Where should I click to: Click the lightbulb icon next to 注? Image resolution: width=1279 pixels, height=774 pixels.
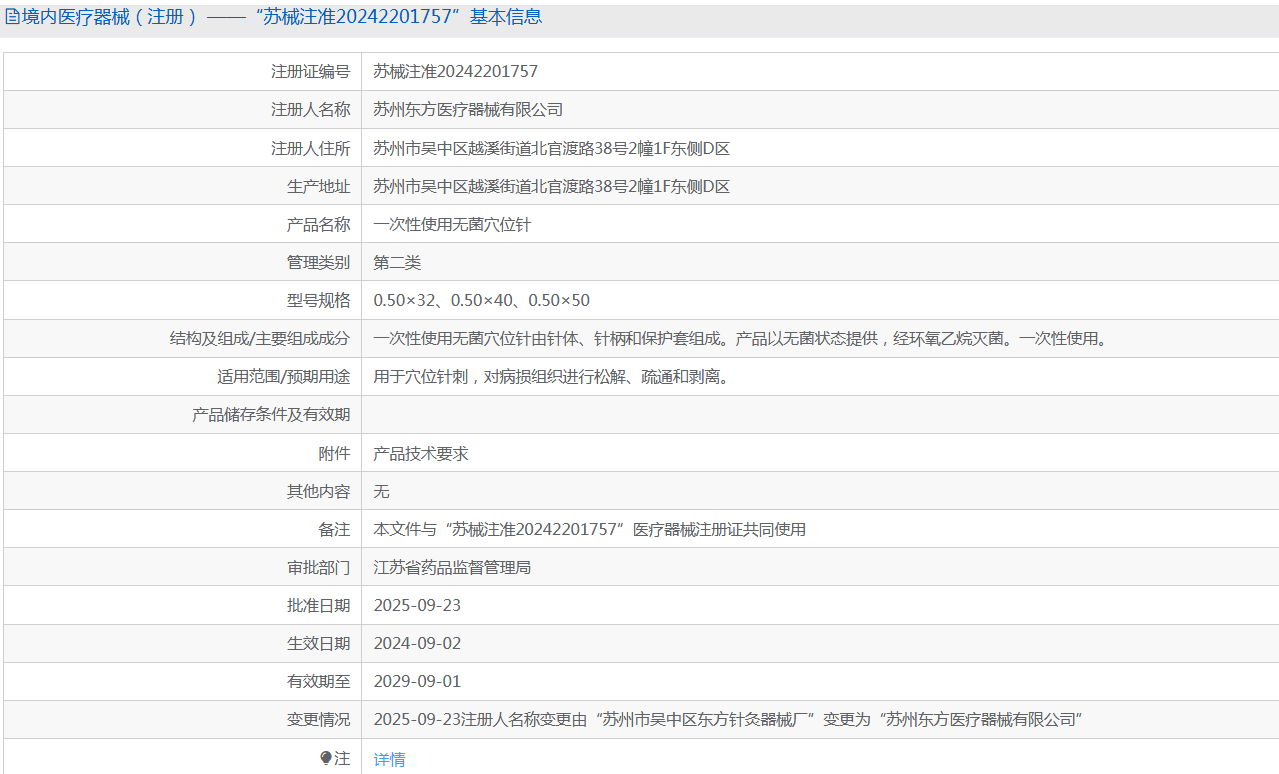(326, 759)
